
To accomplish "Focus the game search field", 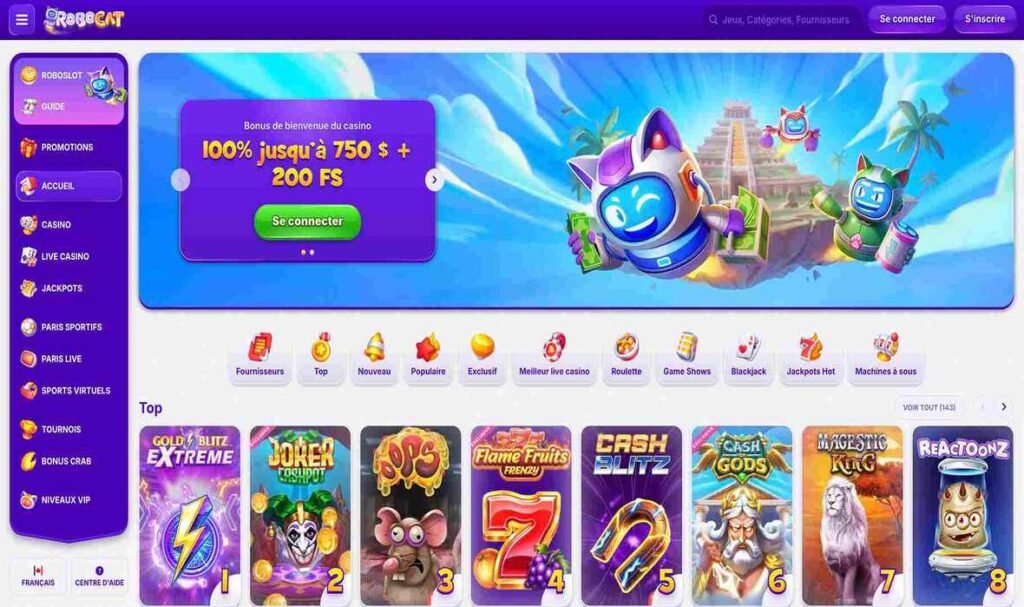I will (x=781, y=20).
